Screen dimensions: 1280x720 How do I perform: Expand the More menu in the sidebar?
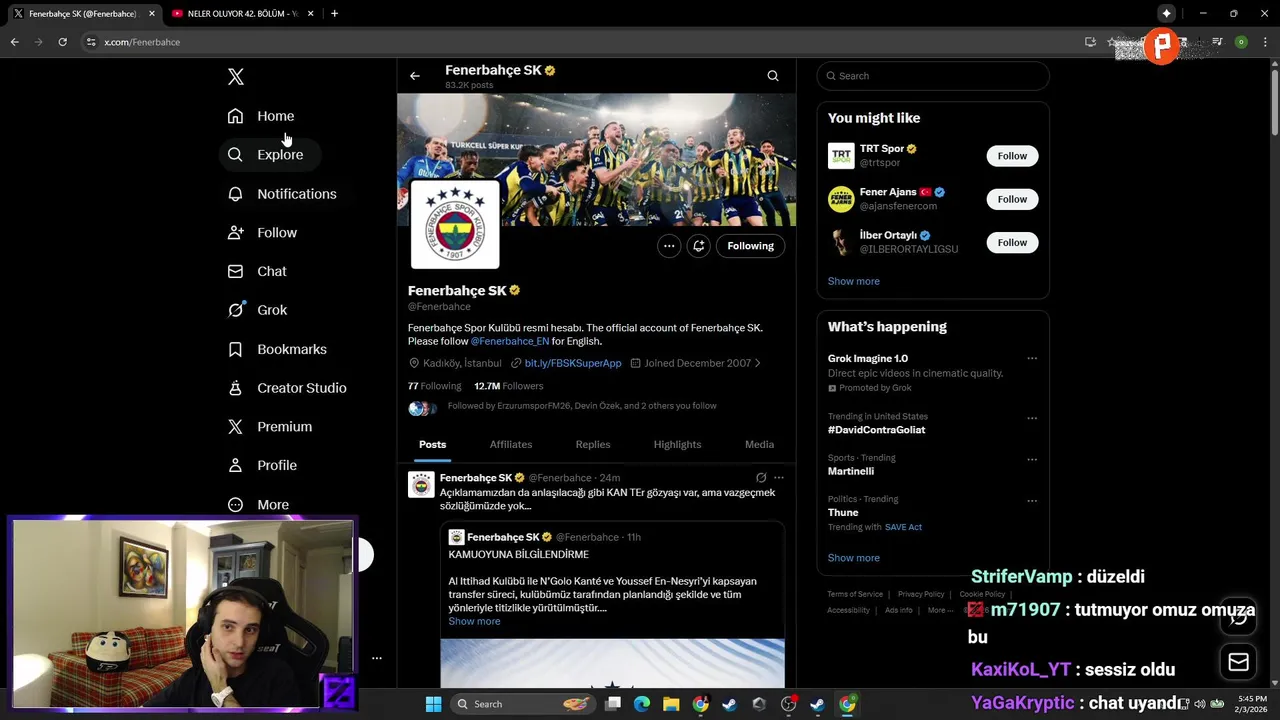point(258,505)
